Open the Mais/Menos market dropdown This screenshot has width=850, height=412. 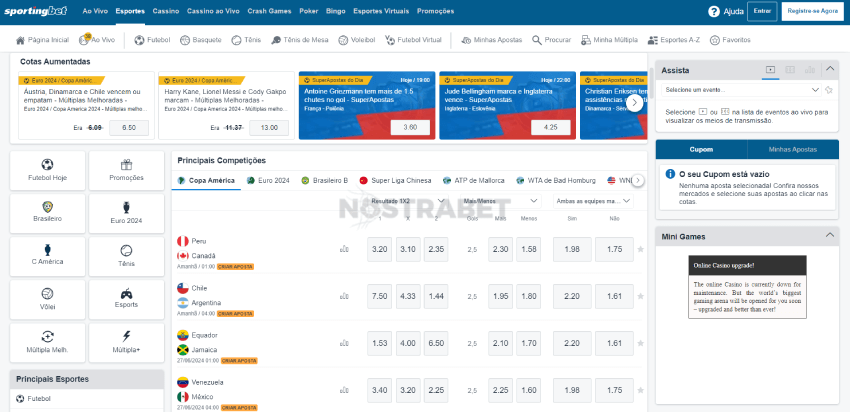[500, 201]
